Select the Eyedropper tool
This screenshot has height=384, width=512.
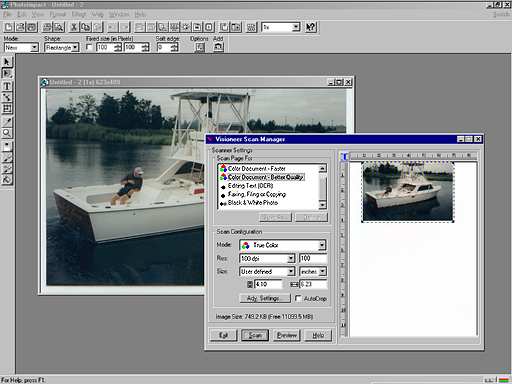click(7, 121)
